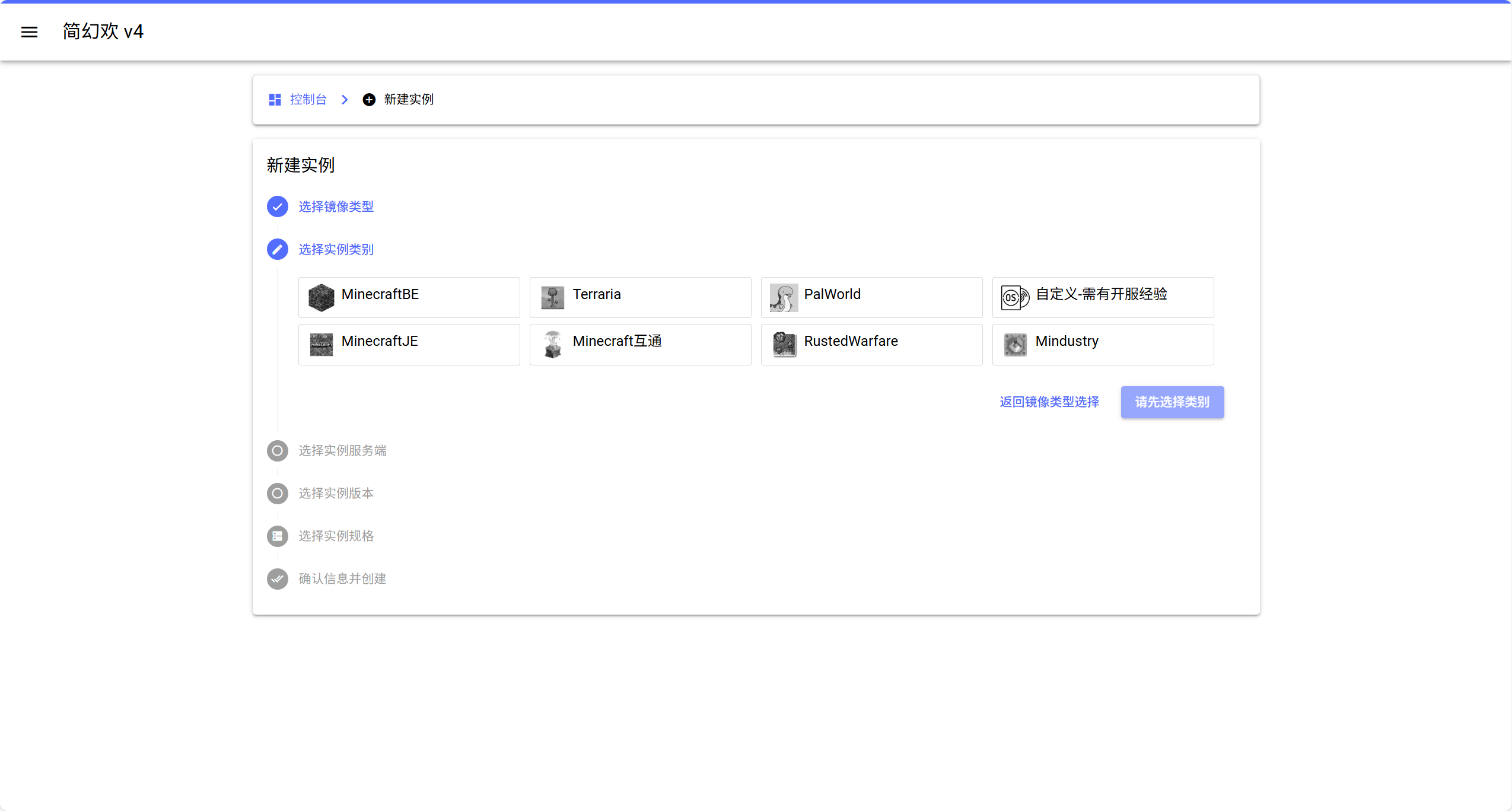Click the custom OS disc icon
The height and width of the screenshot is (811, 1512).
1015,297
